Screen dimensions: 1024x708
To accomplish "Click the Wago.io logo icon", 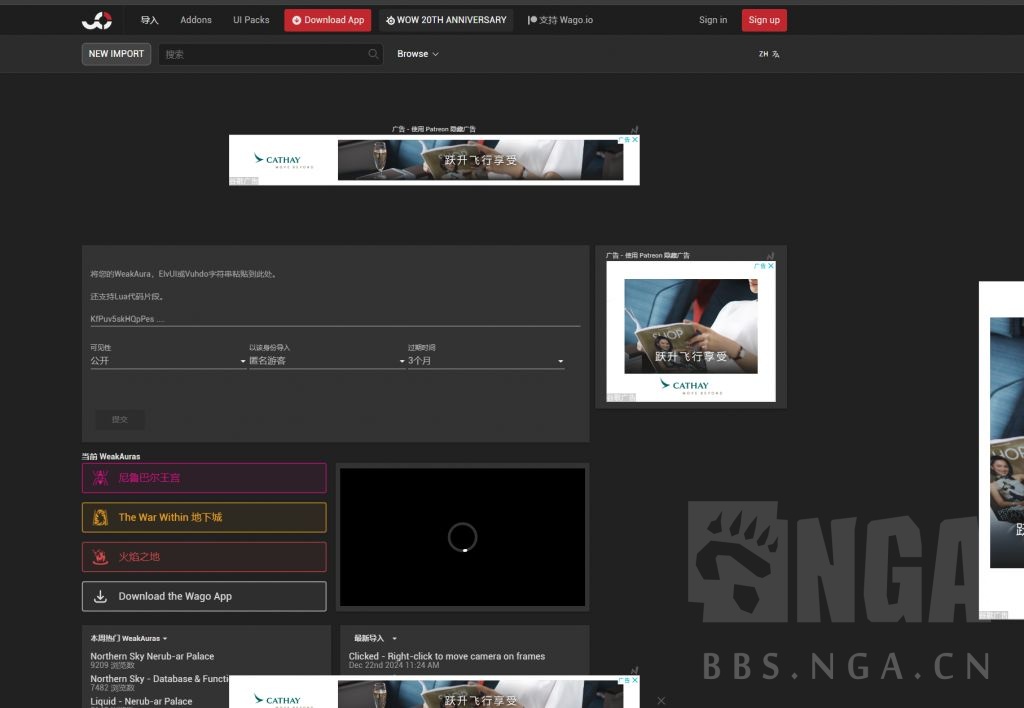I will coord(97,20).
